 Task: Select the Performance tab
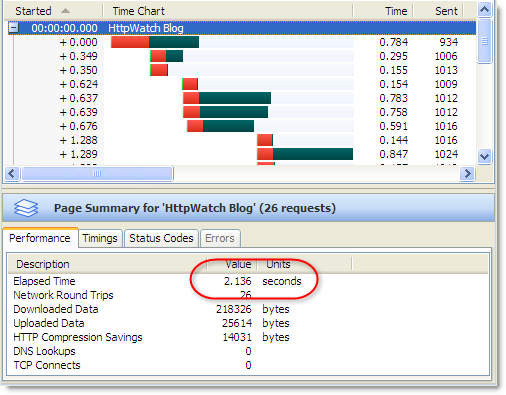pyautogui.click(x=40, y=238)
